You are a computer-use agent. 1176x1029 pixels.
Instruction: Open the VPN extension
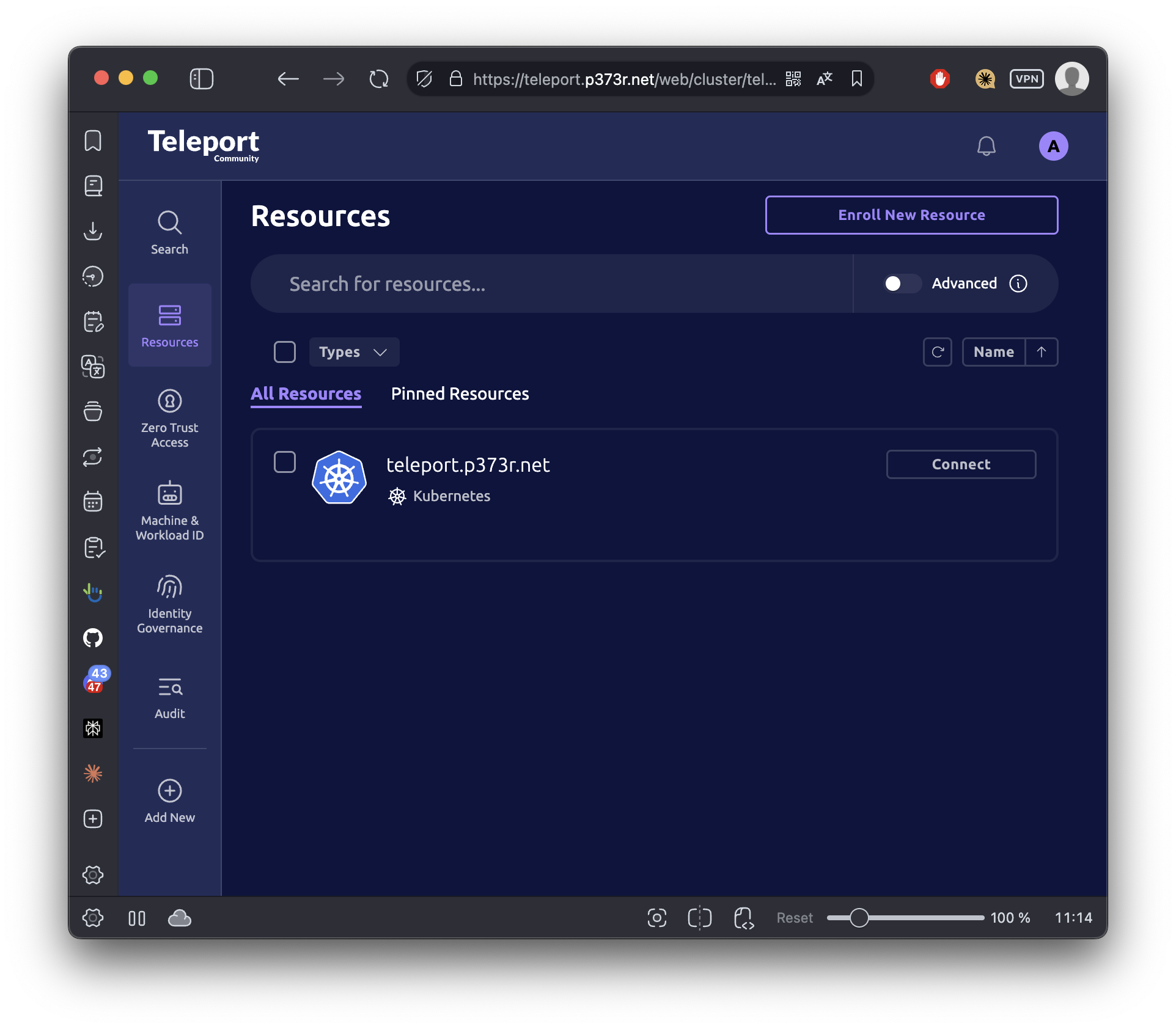tap(1026, 79)
